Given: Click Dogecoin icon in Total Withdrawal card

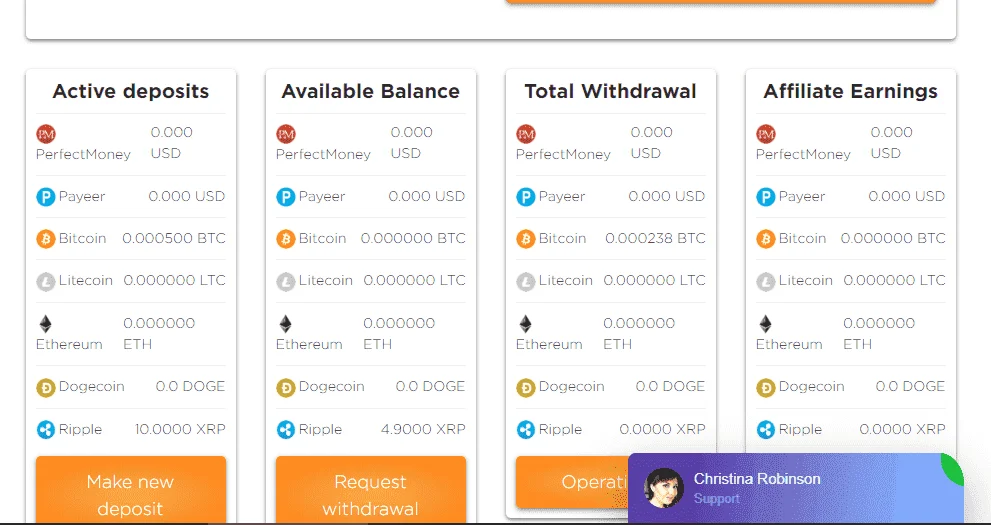Looking at the screenshot, I should (x=526, y=387).
